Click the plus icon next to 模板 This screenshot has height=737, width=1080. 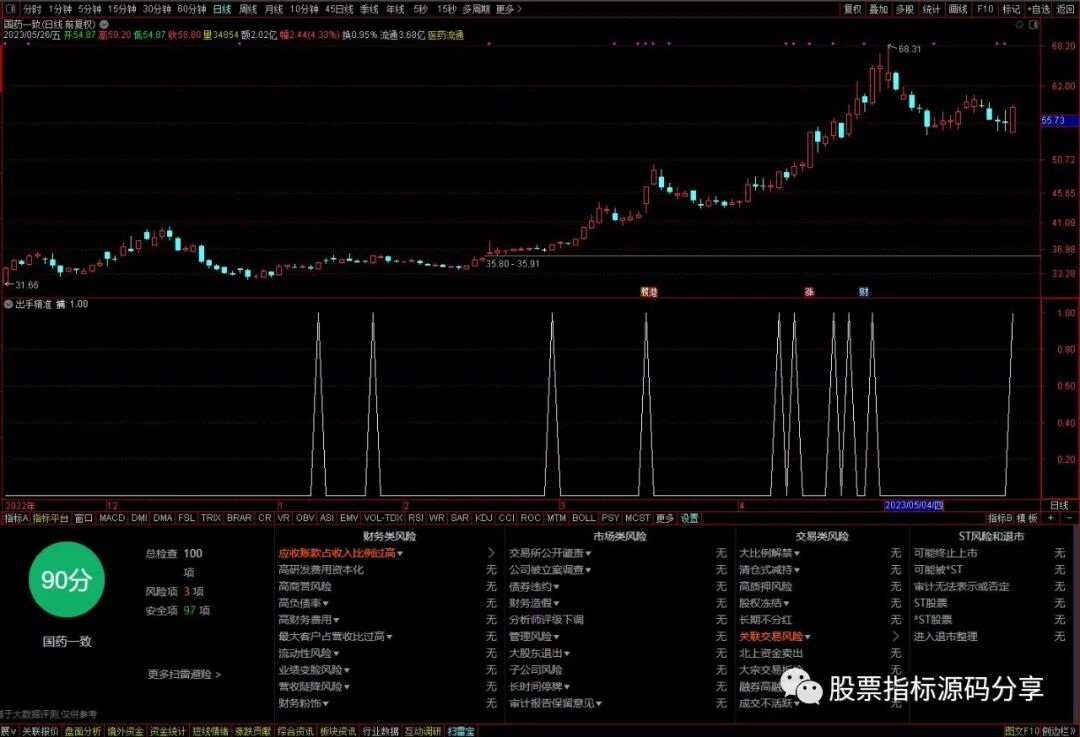tap(1051, 517)
